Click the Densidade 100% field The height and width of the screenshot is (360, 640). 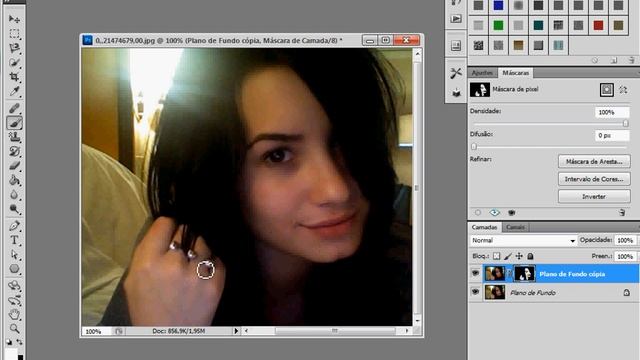coord(612,112)
